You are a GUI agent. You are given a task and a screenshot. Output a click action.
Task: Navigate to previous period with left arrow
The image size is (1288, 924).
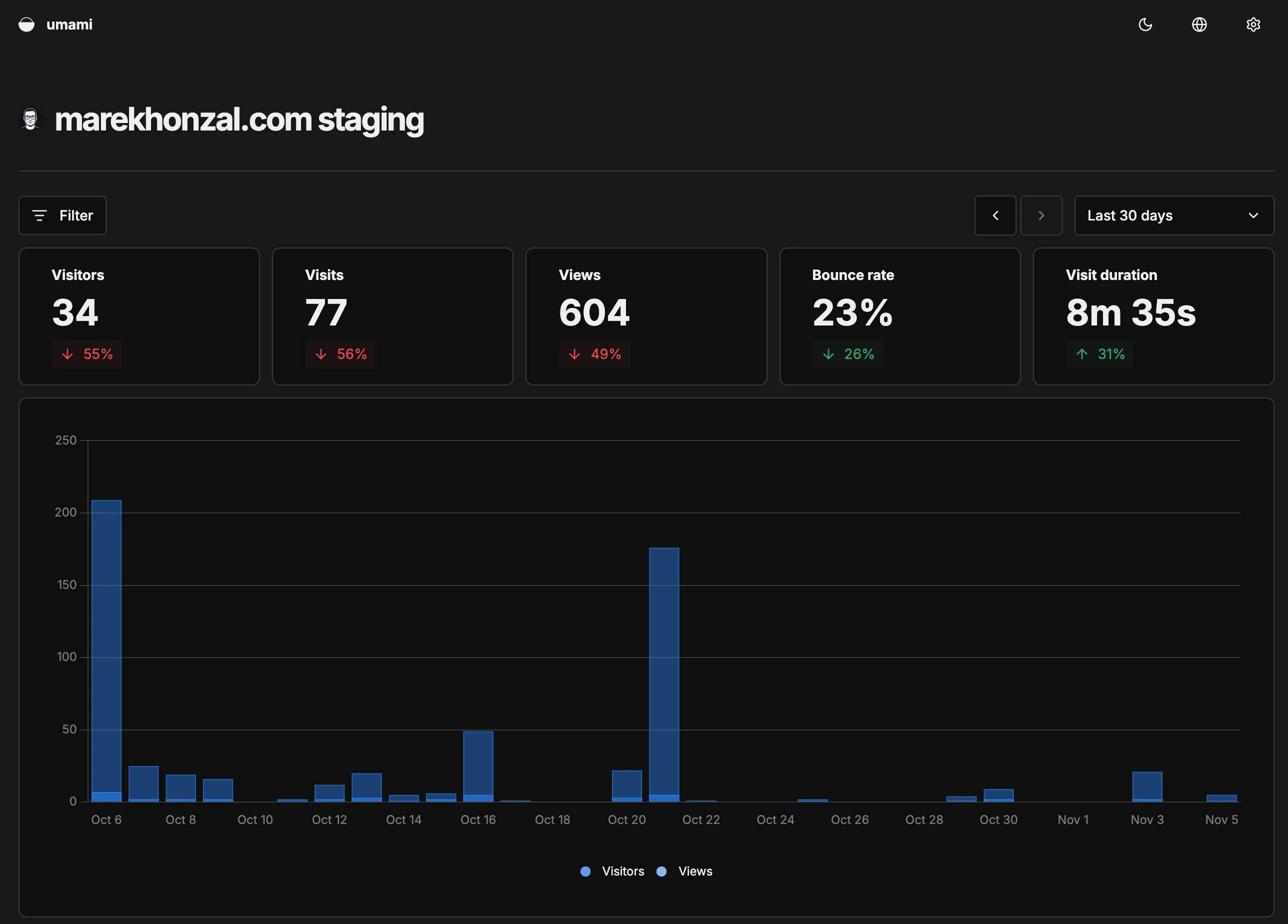995,215
